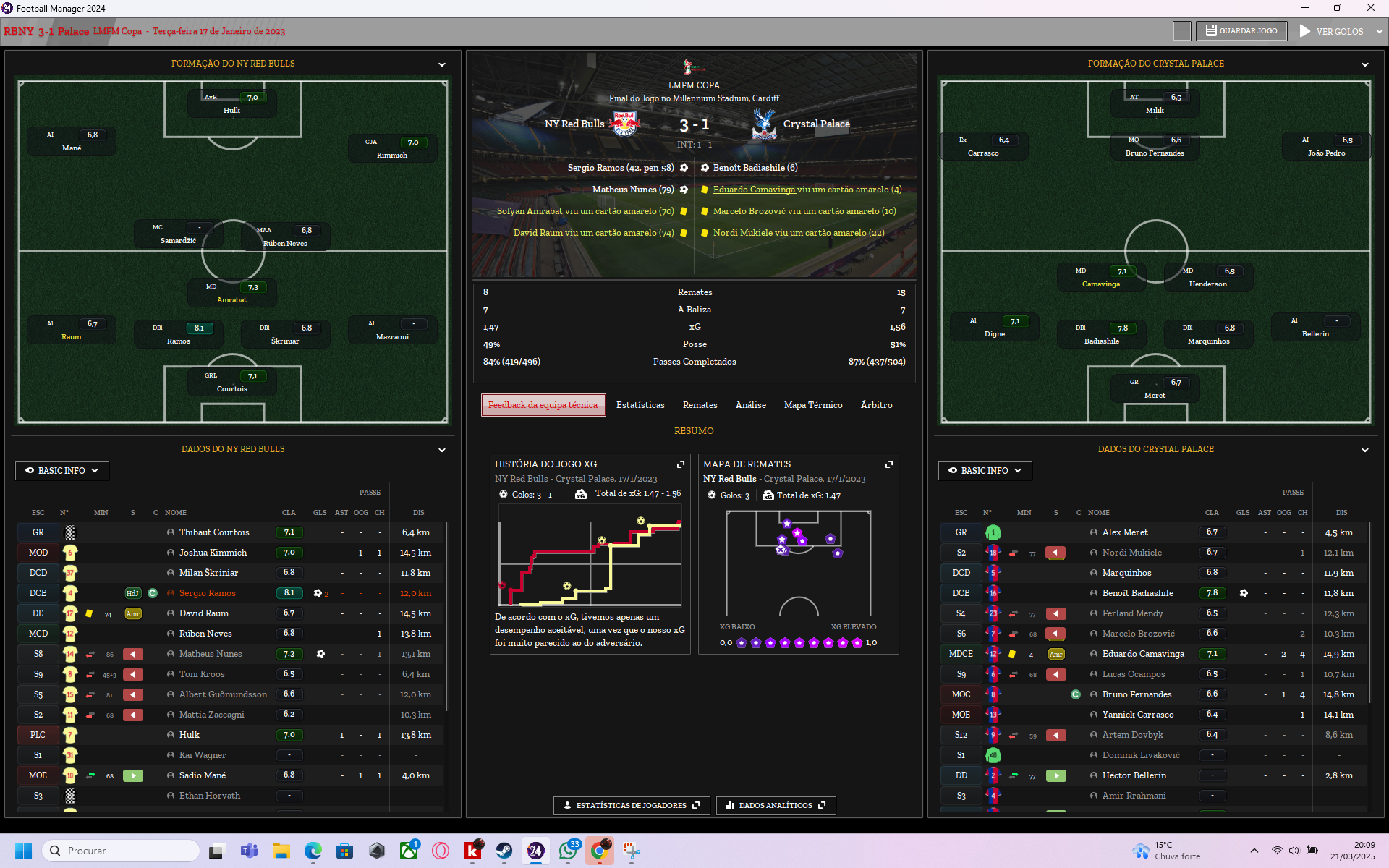1389x868 pixels.
Task: Collapse Dados do Crystal Palace panel
Action: click(1365, 450)
